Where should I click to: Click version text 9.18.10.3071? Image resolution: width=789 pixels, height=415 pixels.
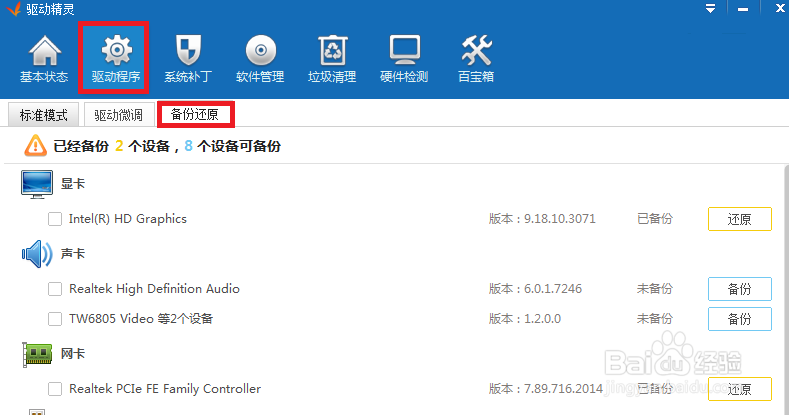[x=560, y=219]
